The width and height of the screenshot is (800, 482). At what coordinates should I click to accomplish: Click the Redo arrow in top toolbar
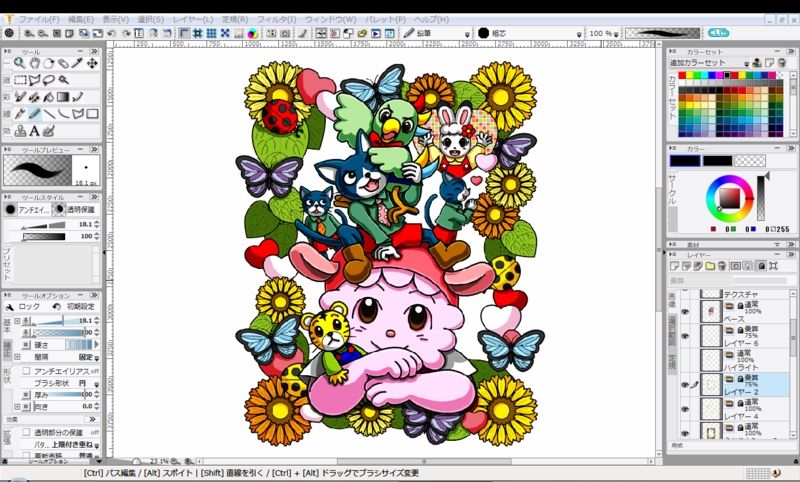point(126,34)
